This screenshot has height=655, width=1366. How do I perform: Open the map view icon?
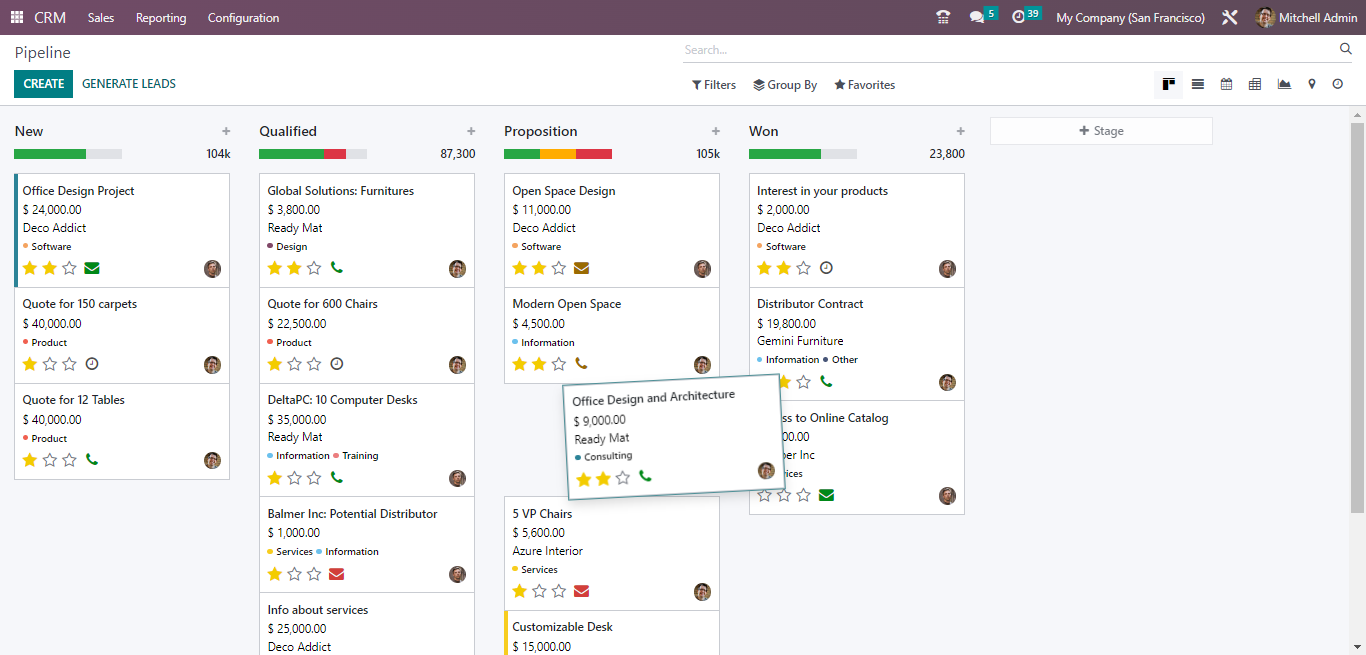click(1312, 85)
